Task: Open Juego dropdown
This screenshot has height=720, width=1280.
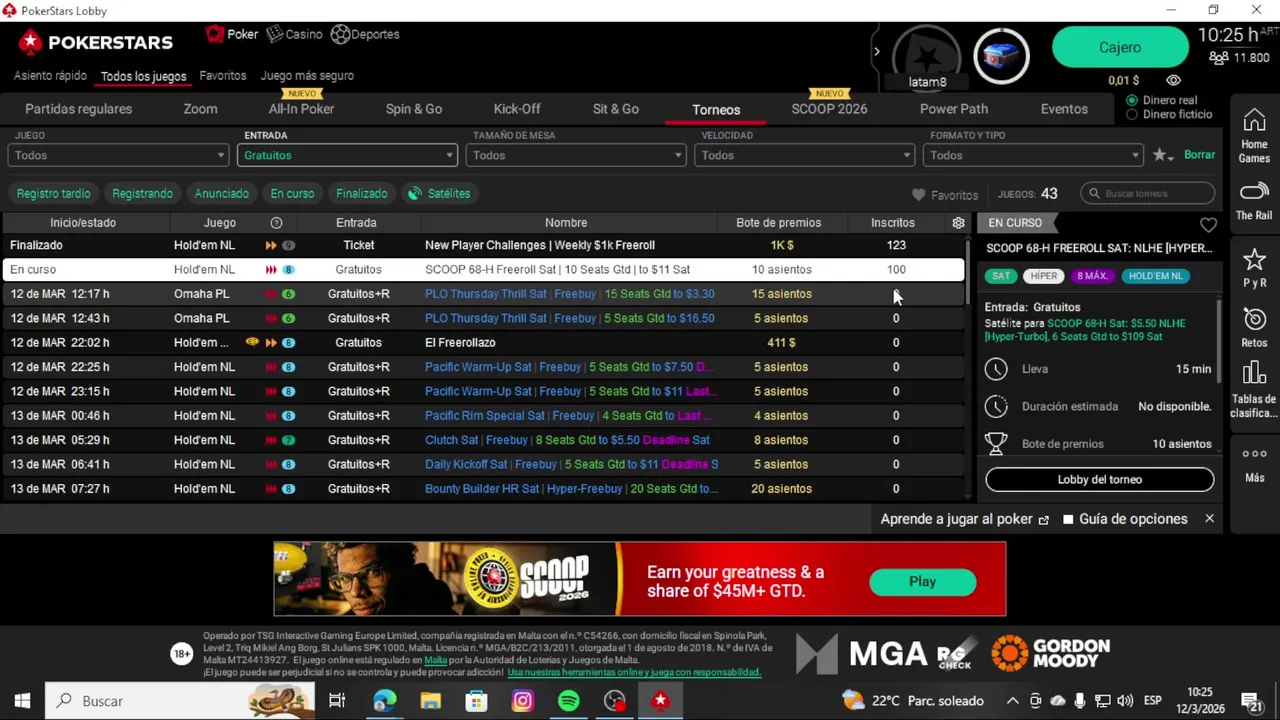Action: coord(118,155)
